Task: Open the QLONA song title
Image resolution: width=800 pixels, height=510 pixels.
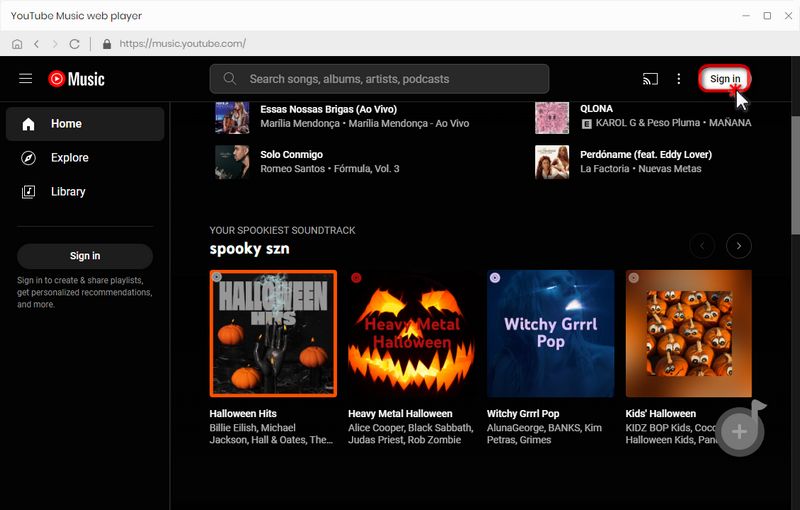Action: click(x=596, y=109)
